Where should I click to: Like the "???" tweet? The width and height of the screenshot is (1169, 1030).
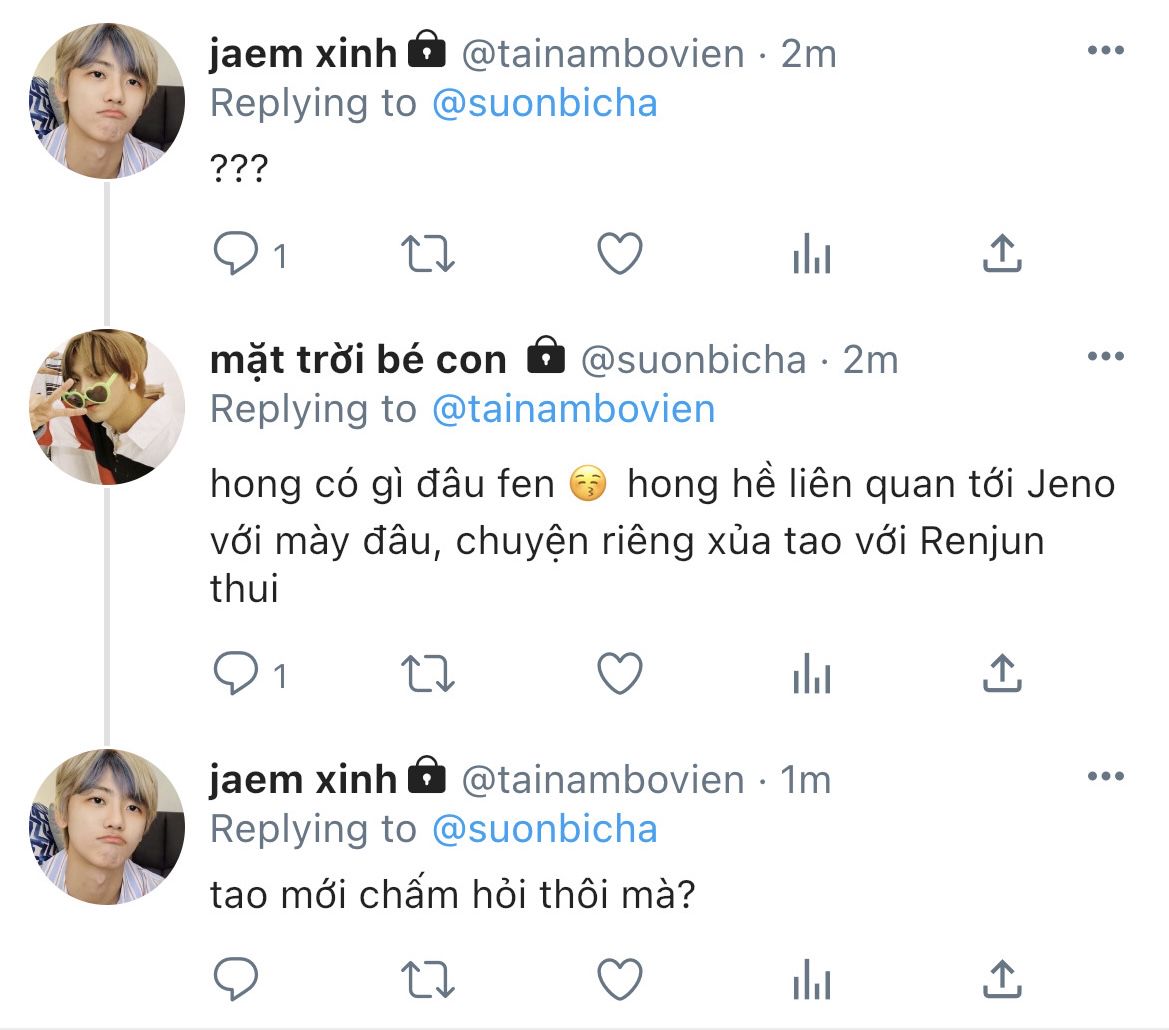pos(619,255)
